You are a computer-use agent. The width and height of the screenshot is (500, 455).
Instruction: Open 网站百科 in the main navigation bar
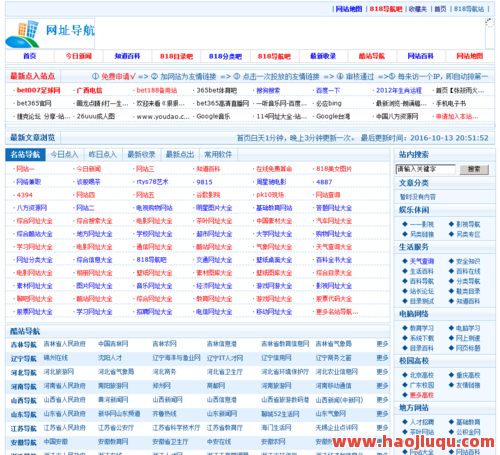pyautogui.click(x=420, y=56)
